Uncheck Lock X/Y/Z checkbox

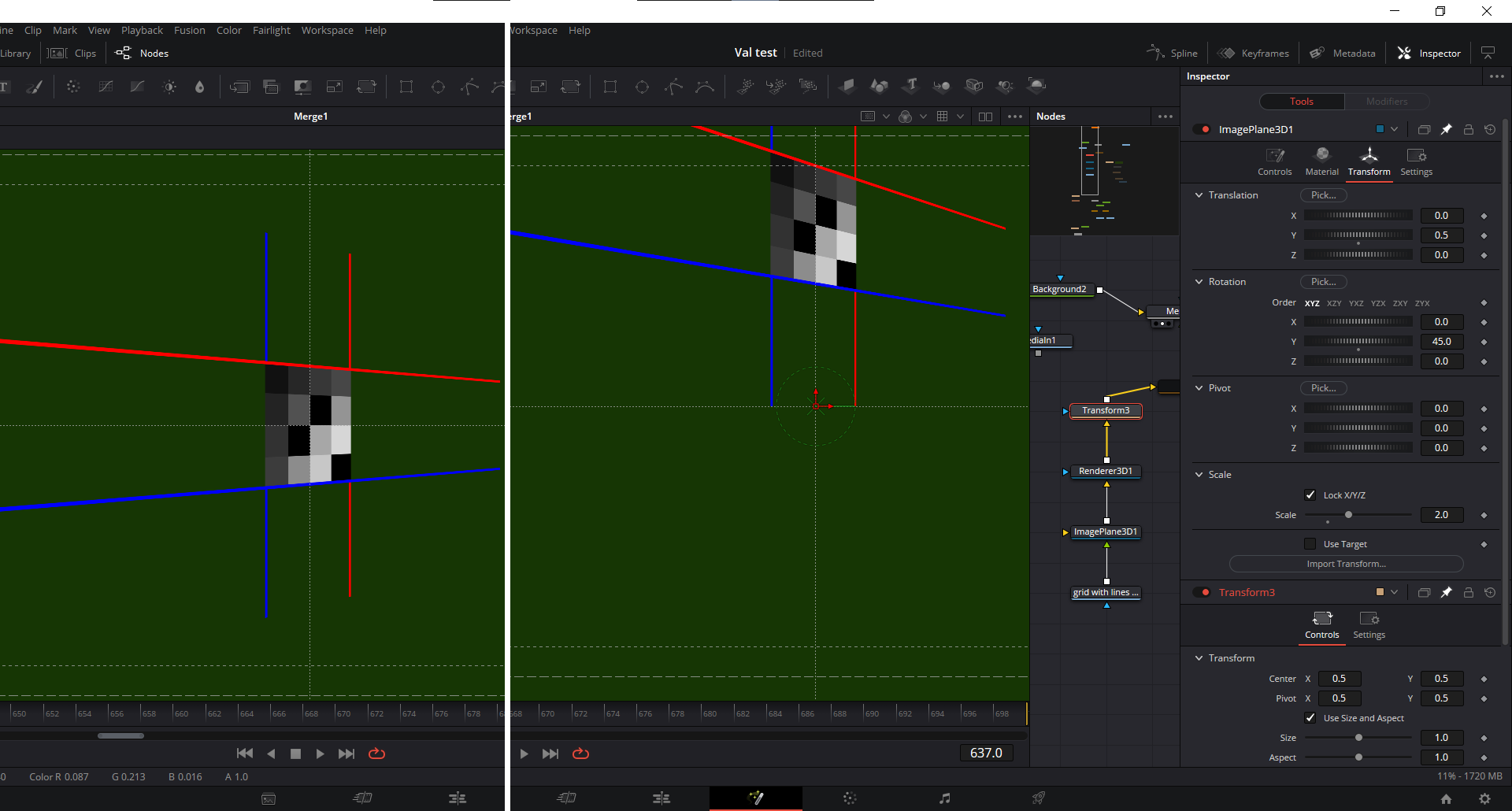tap(1310, 495)
